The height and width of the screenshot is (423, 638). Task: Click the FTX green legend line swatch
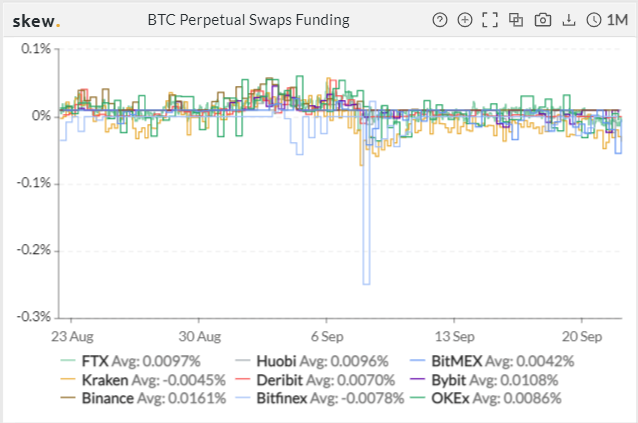click(x=68, y=361)
